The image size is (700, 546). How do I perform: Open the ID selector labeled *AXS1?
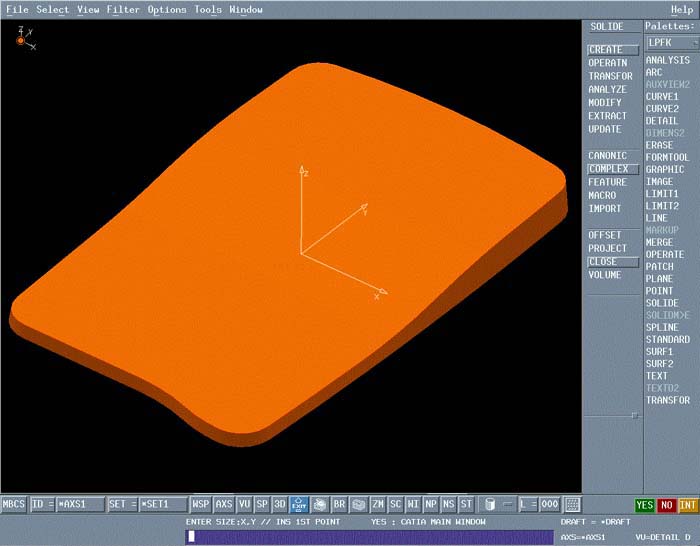[x=80, y=505]
